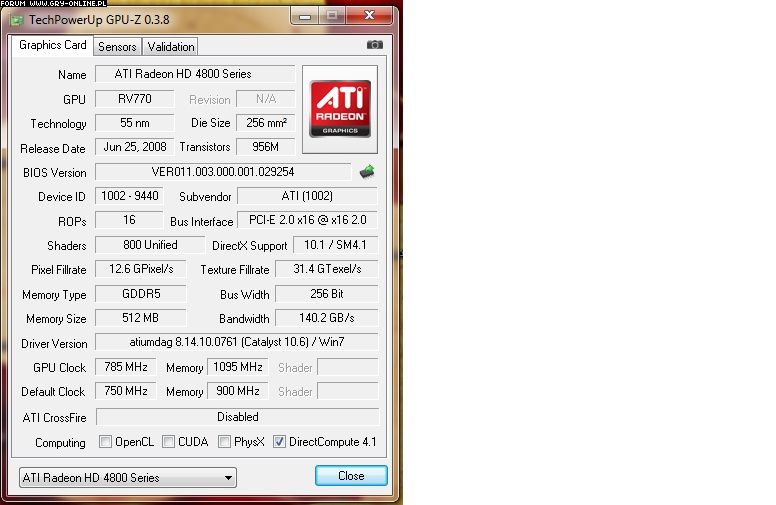Click the Device ID field 1002 - 9440
The height and width of the screenshot is (505, 776).
tap(129, 196)
